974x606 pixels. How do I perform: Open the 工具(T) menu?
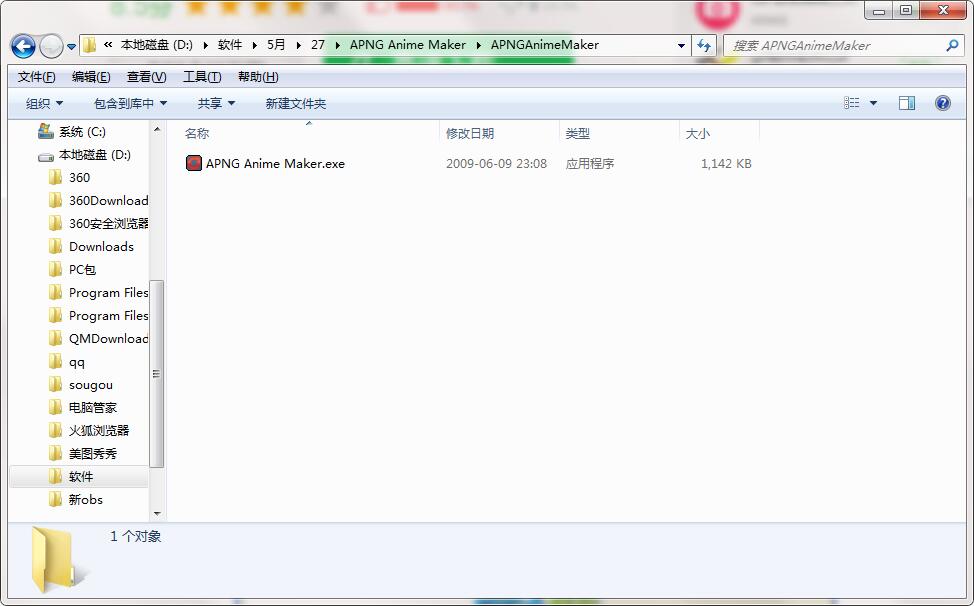(202, 77)
